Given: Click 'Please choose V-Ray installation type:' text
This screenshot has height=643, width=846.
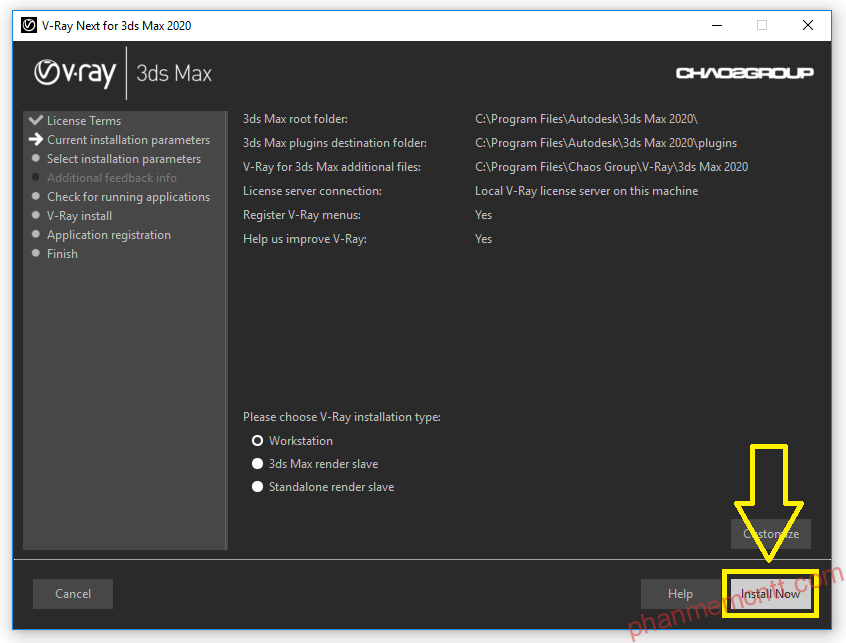Looking at the screenshot, I should (342, 417).
